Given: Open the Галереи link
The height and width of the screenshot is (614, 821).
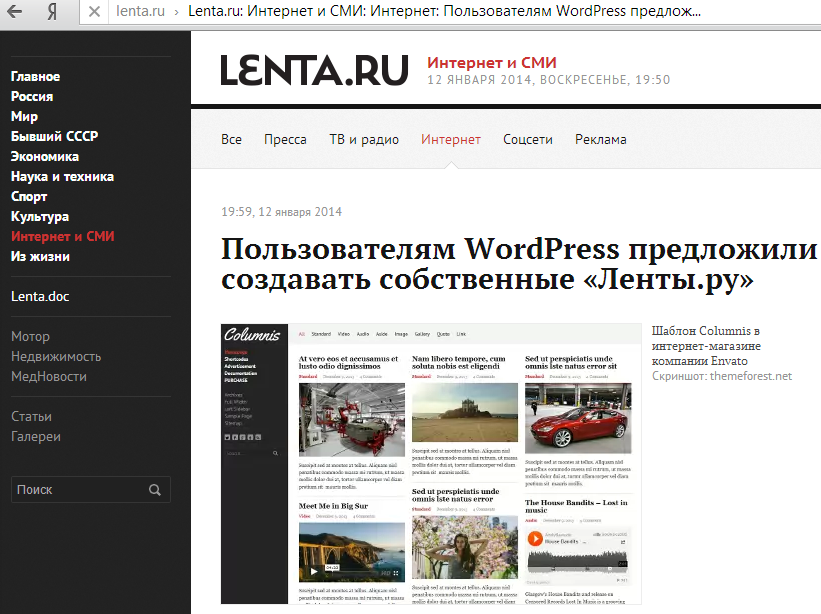Looking at the screenshot, I should [36, 437].
